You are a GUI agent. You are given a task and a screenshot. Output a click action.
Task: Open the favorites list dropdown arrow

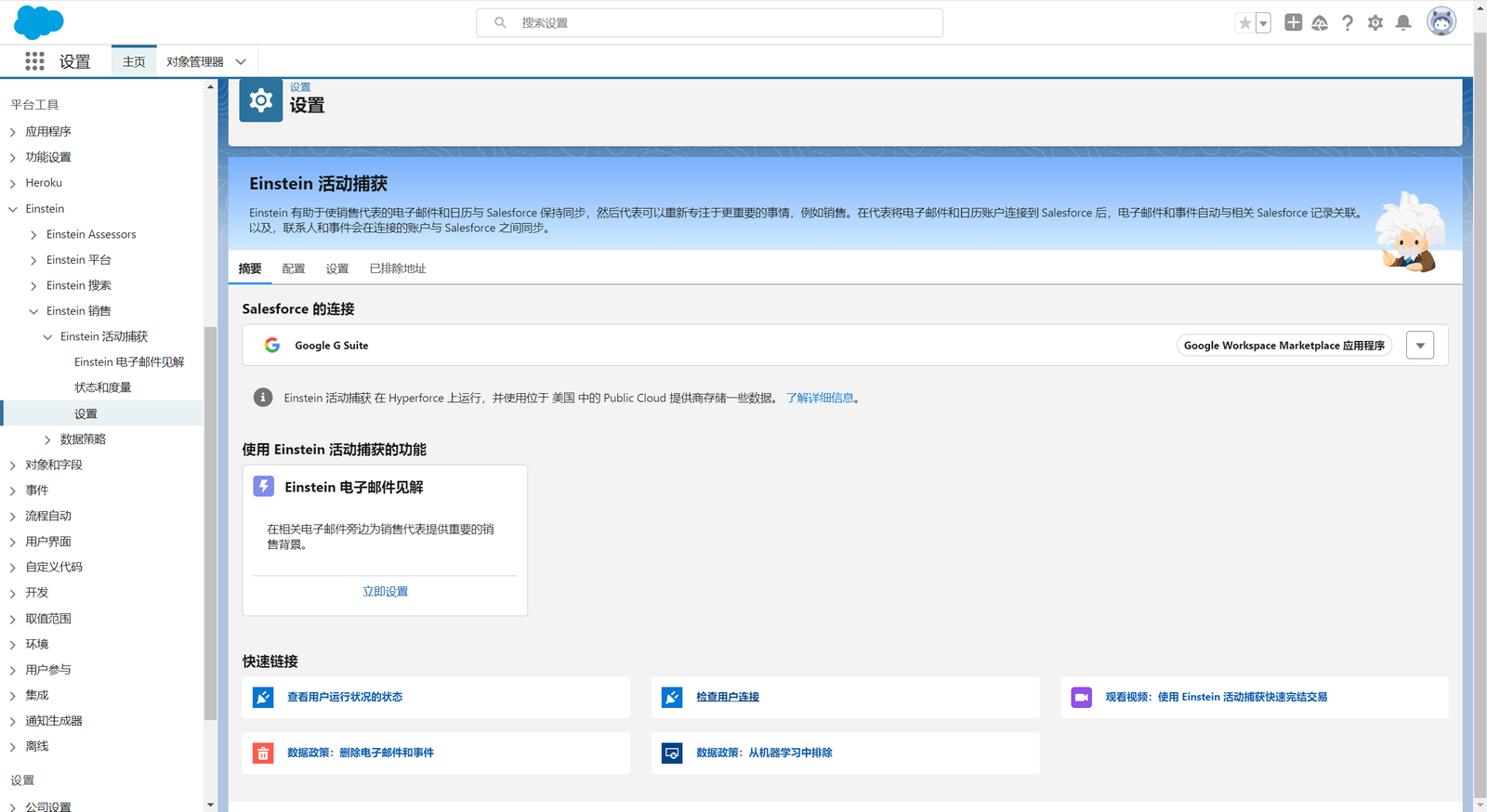[1263, 23]
